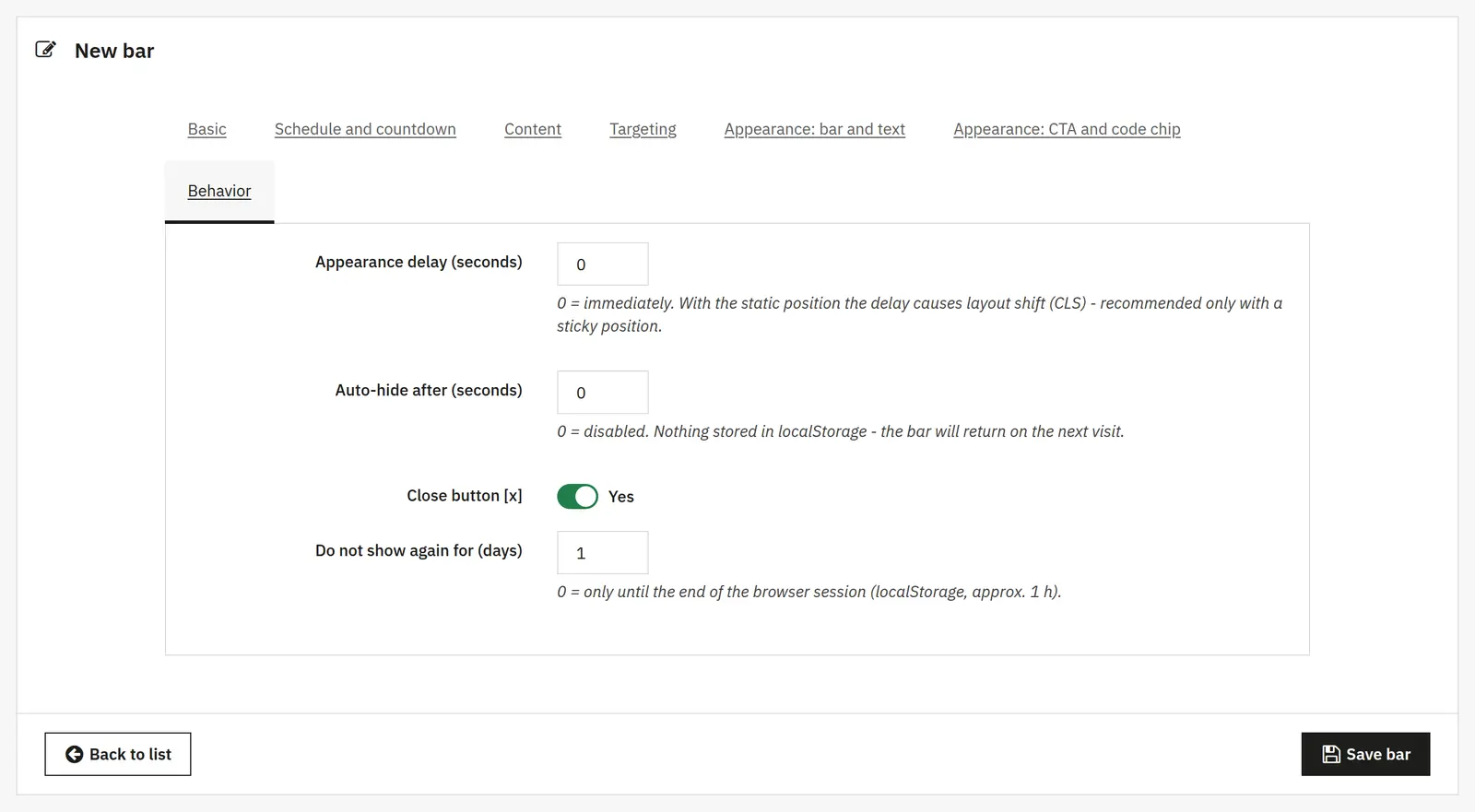Click the layout shift (CLS) hint text
This screenshot has height=812, width=1475.
(x=919, y=314)
